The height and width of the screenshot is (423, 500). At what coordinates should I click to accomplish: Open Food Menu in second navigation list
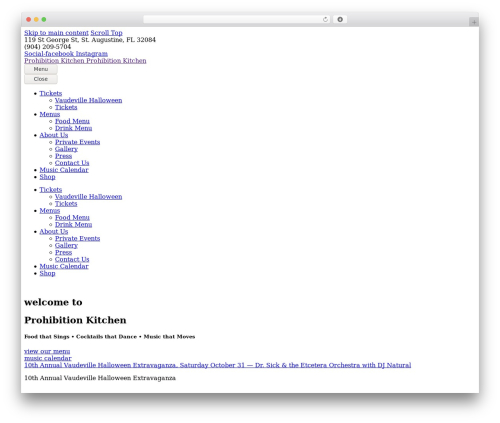(72, 218)
